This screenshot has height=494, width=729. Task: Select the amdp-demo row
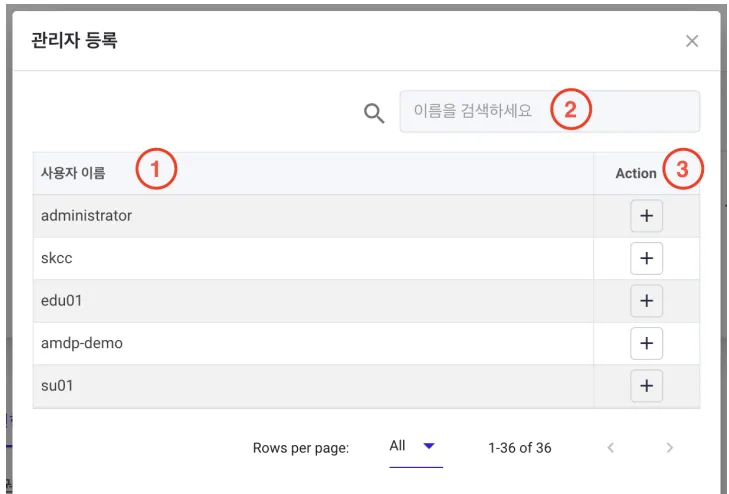tap(366, 343)
